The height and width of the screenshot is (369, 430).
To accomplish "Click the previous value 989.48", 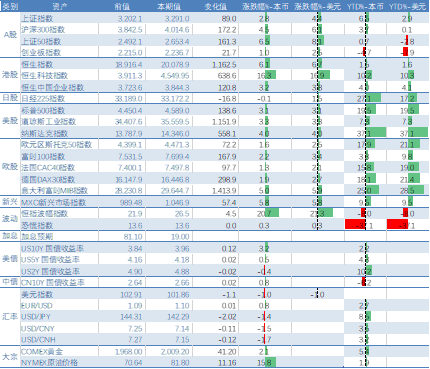I will (131, 202).
